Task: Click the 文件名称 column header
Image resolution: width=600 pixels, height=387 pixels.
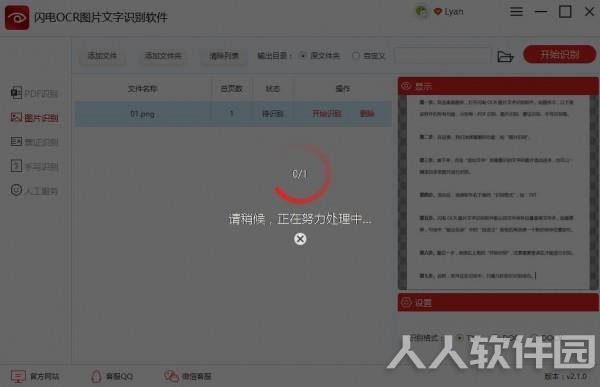Action: (142, 89)
